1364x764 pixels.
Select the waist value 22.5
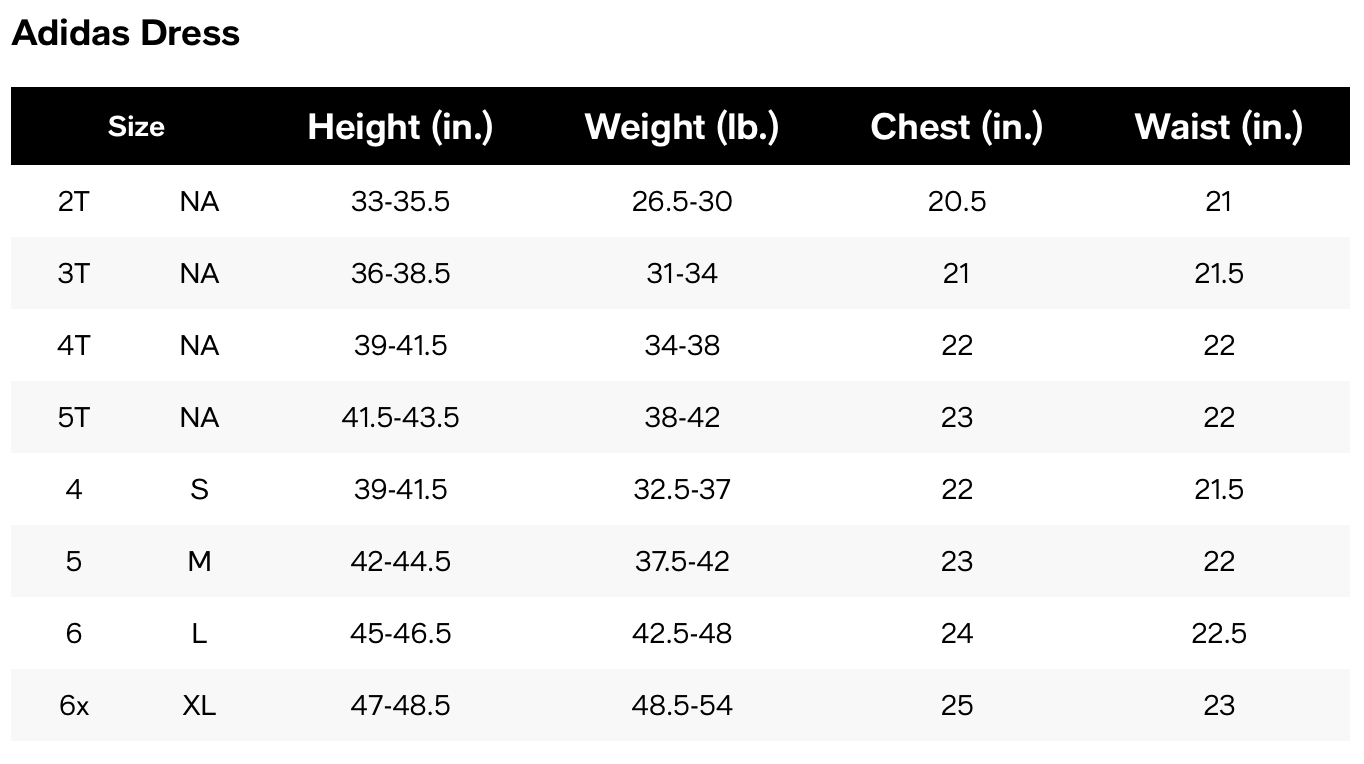pos(1219,634)
